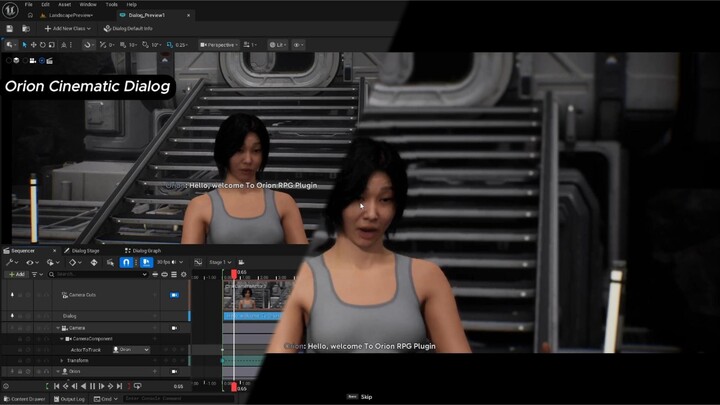Open the Output Log

(69, 399)
